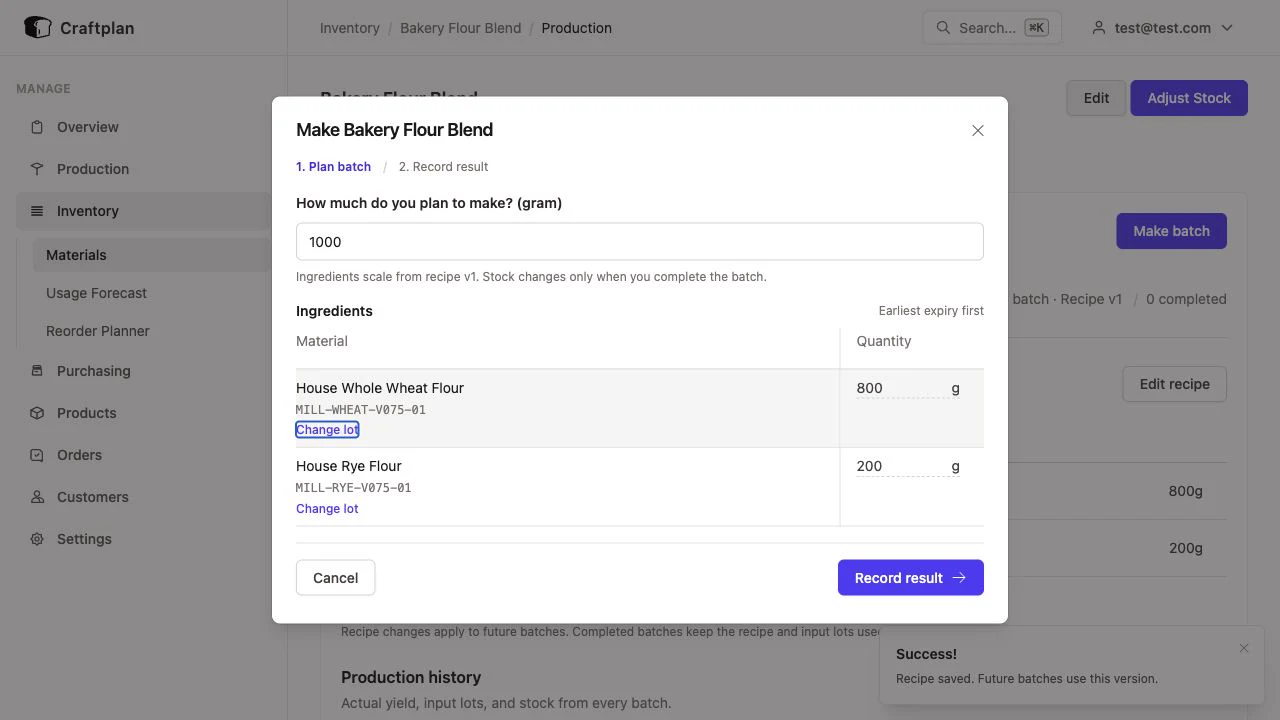Click the Inventory breadcrumb link

(x=350, y=28)
